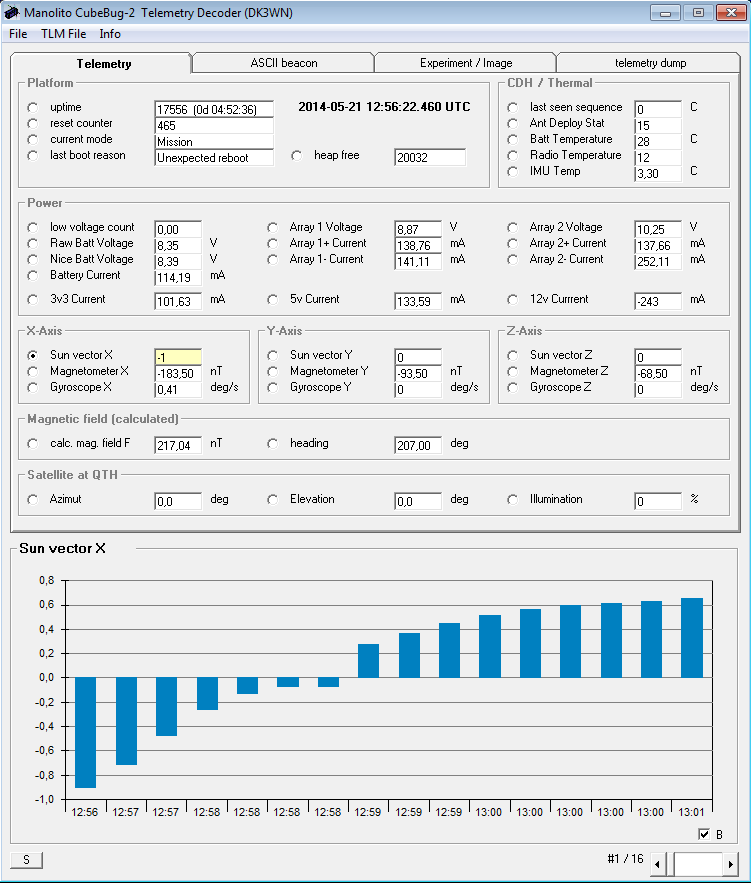The image size is (751, 883).
Task: Go to next frame with right arrow
Action: (731, 863)
